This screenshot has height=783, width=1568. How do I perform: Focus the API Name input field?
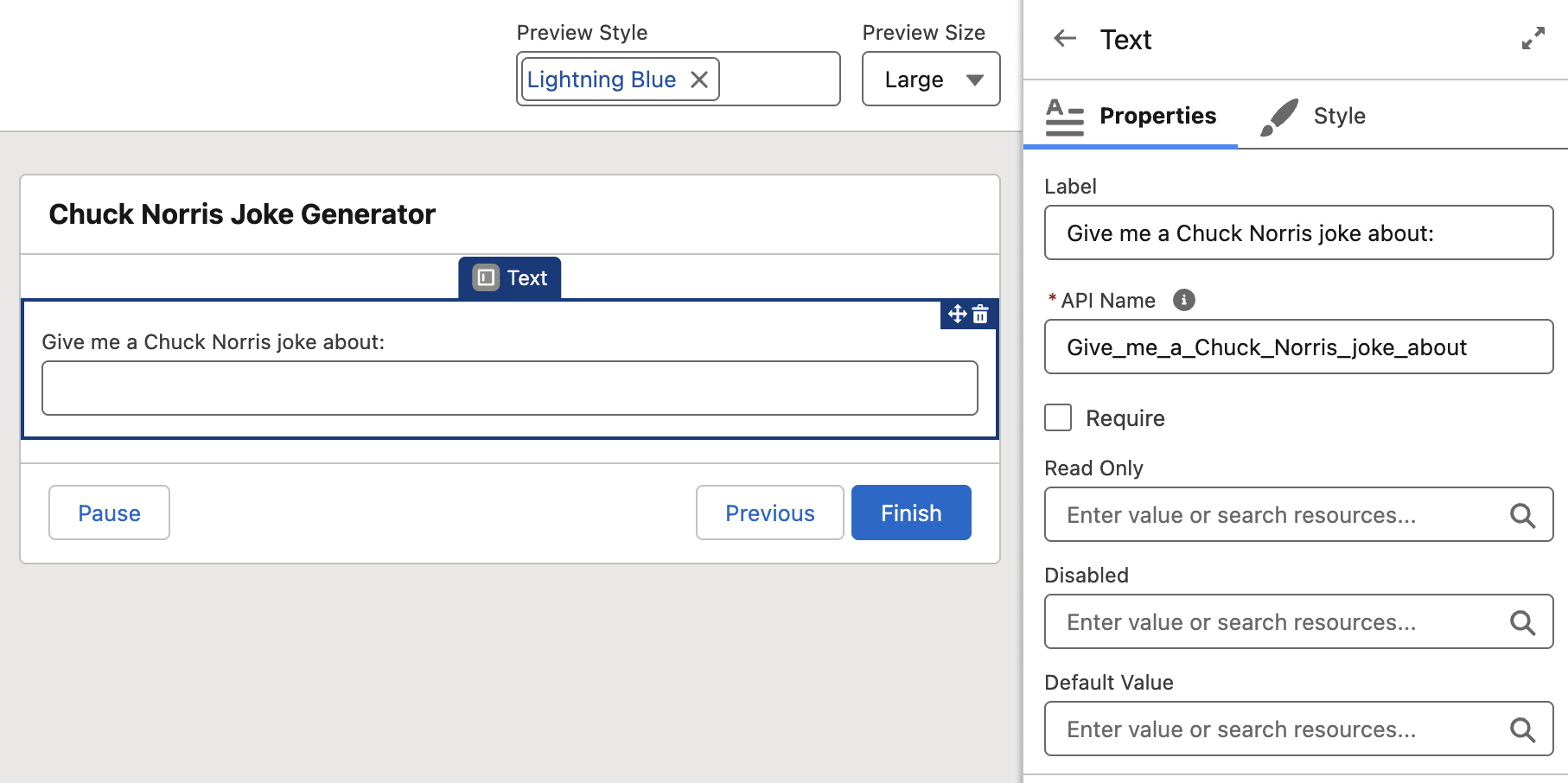(1298, 347)
